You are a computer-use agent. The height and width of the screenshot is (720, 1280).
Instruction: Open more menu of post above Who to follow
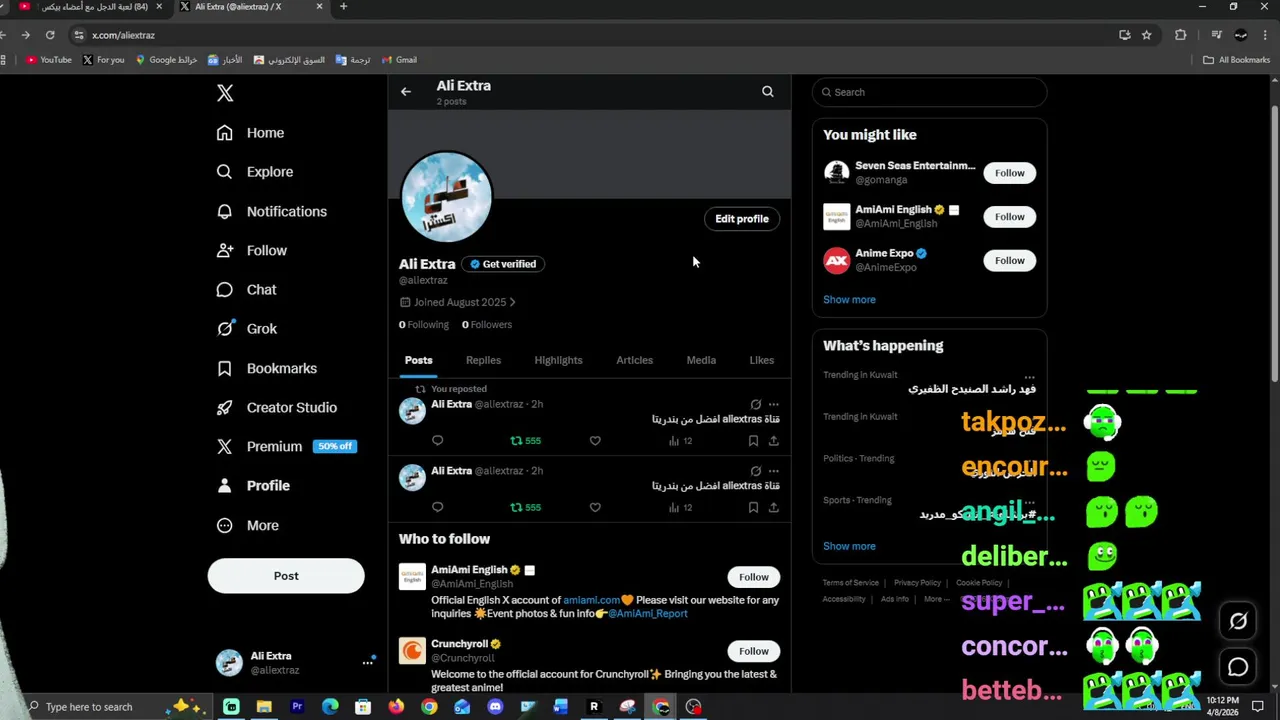click(774, 471)
